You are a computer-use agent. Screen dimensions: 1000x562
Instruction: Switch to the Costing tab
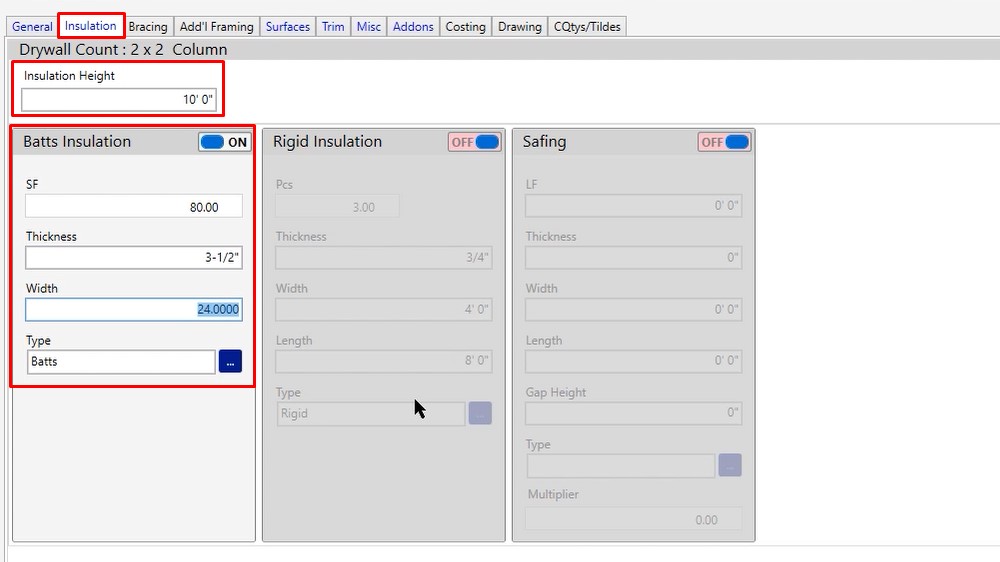point(465,27)
